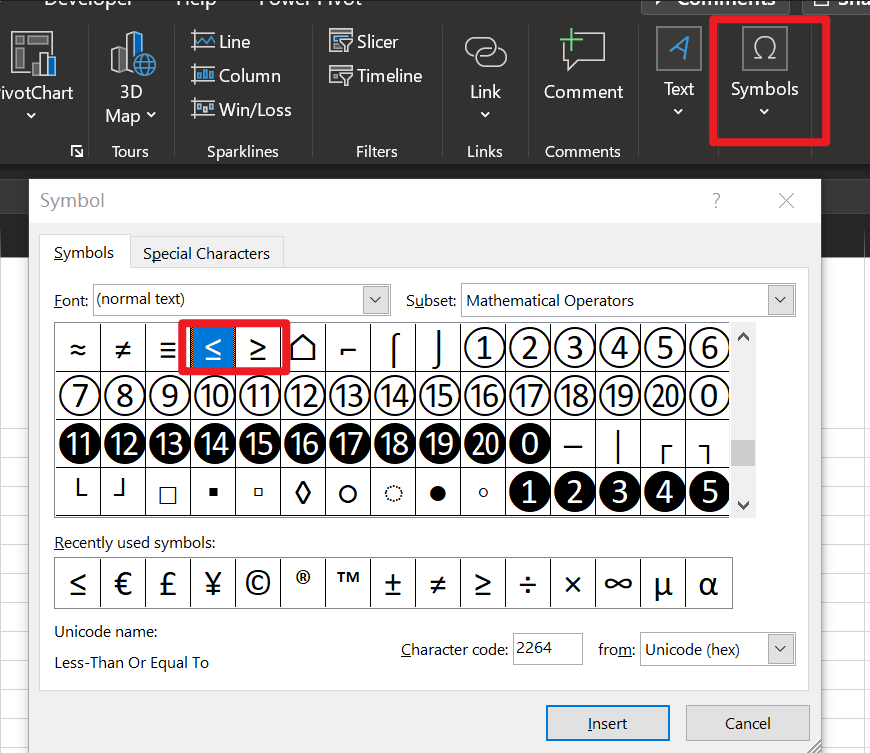Viewport: 870px width, 753px height.
Task: Select the dotted circle symbol
Action: coord(393,492)
